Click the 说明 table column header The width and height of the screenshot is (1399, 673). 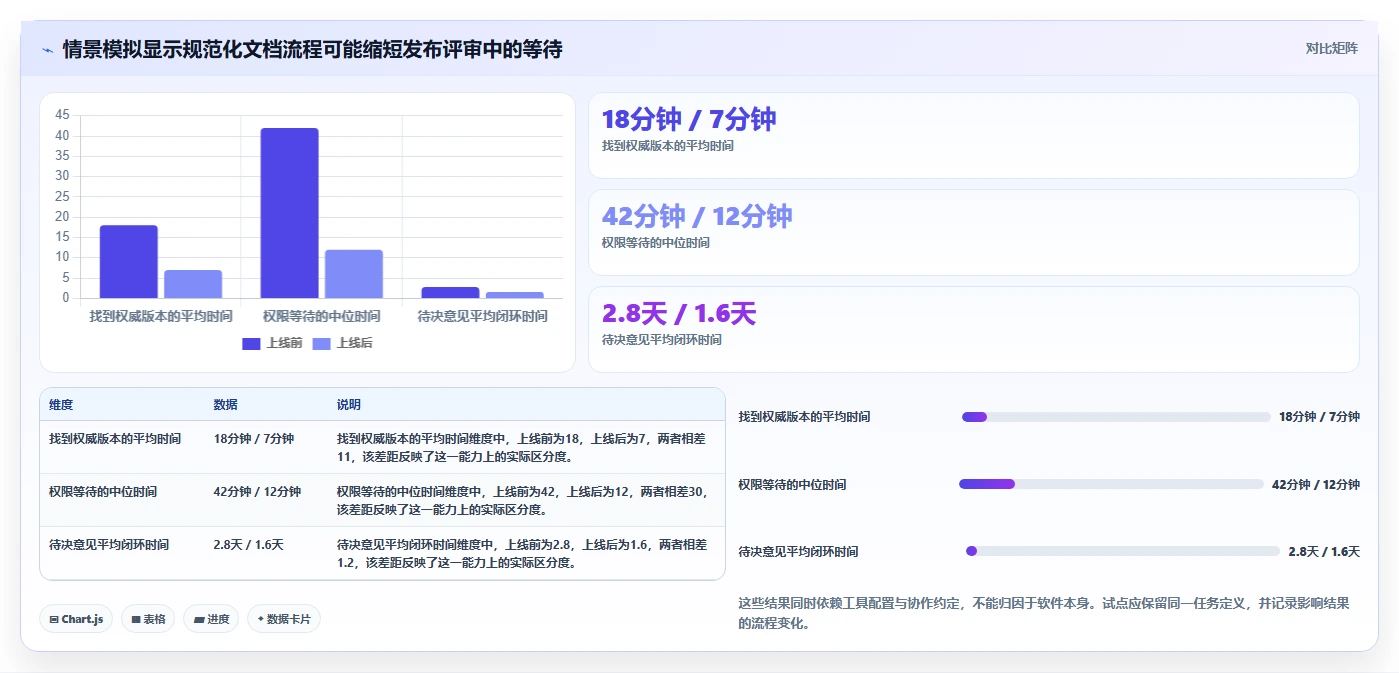tap(349, 405)
